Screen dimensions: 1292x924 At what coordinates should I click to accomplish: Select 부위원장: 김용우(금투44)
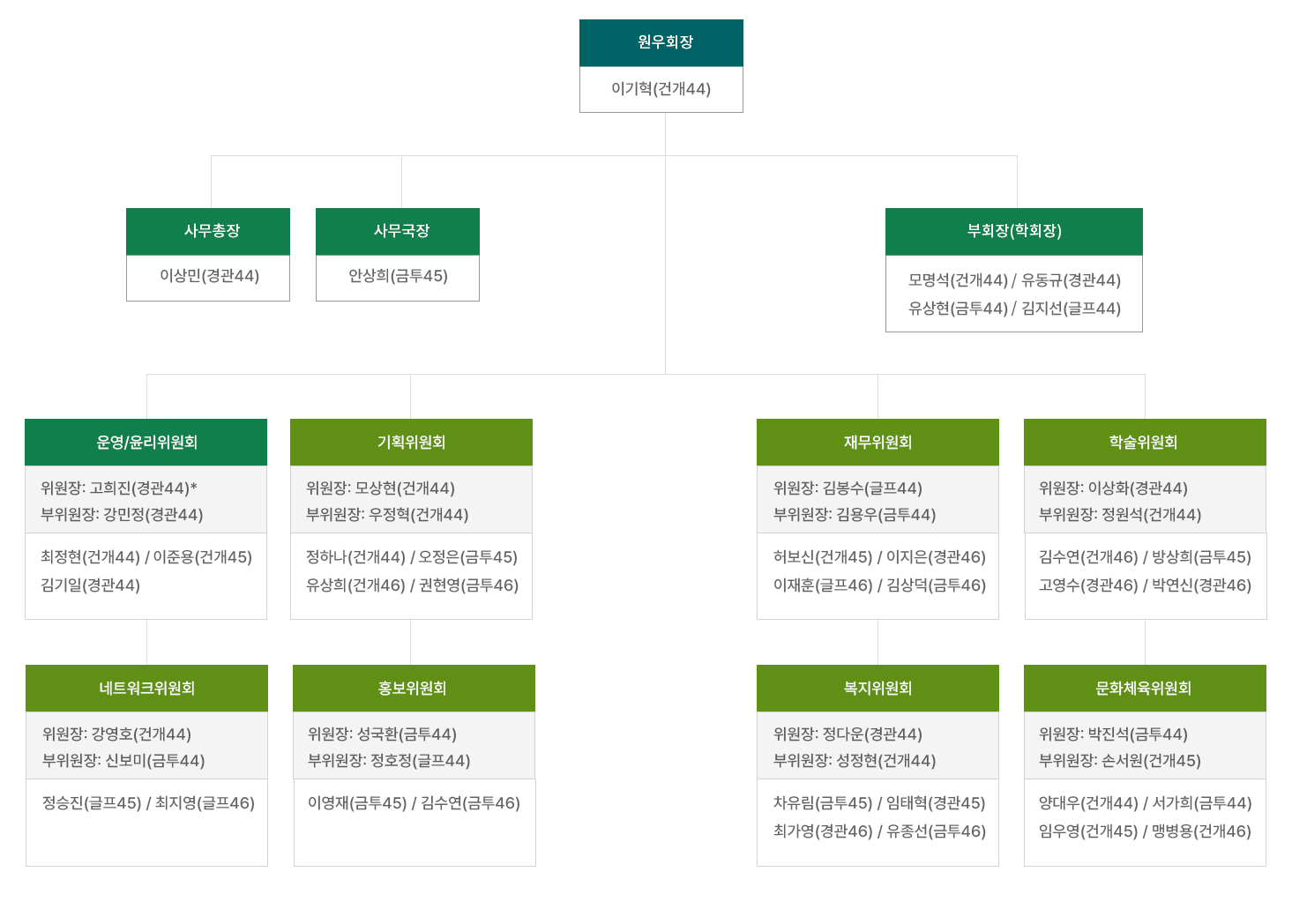tap(855, 515)
